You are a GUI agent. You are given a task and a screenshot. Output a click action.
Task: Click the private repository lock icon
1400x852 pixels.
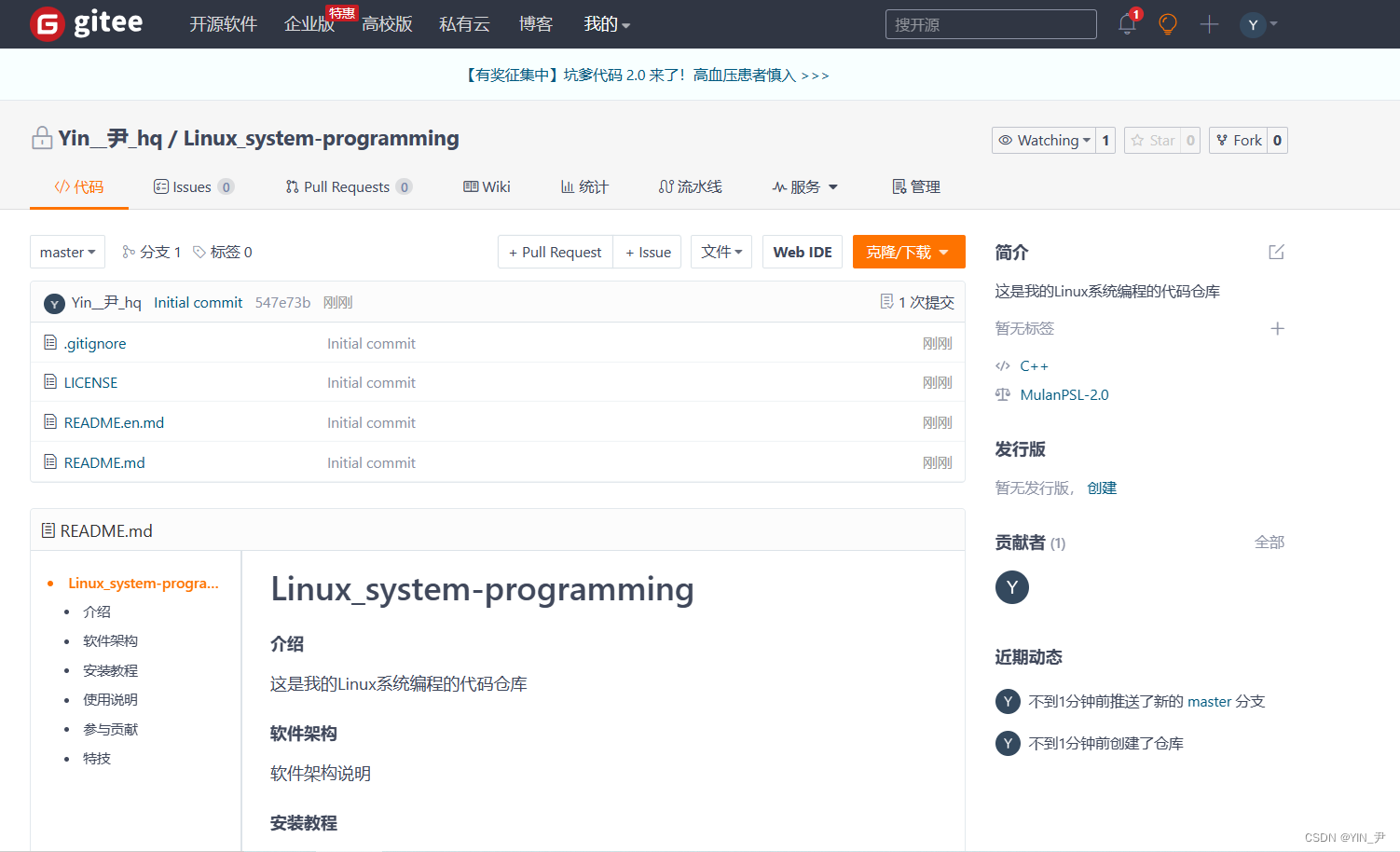(42, 138)
